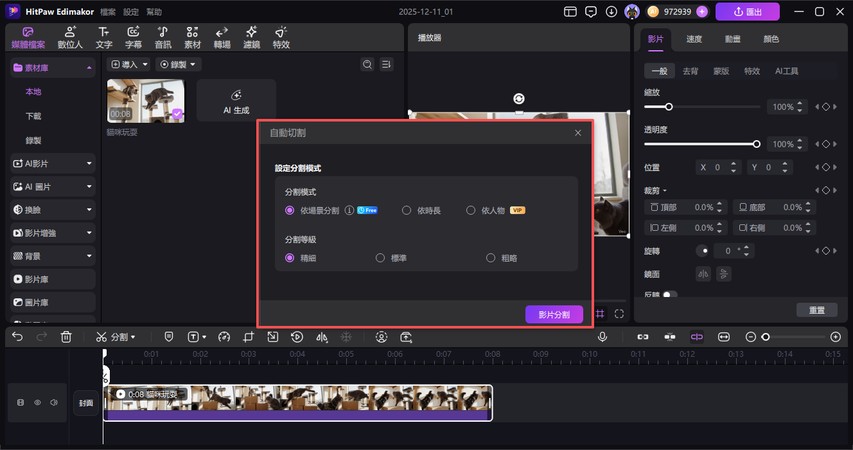Select 粗略 split level radio
853x450 pixels.
tap(491, 258)
